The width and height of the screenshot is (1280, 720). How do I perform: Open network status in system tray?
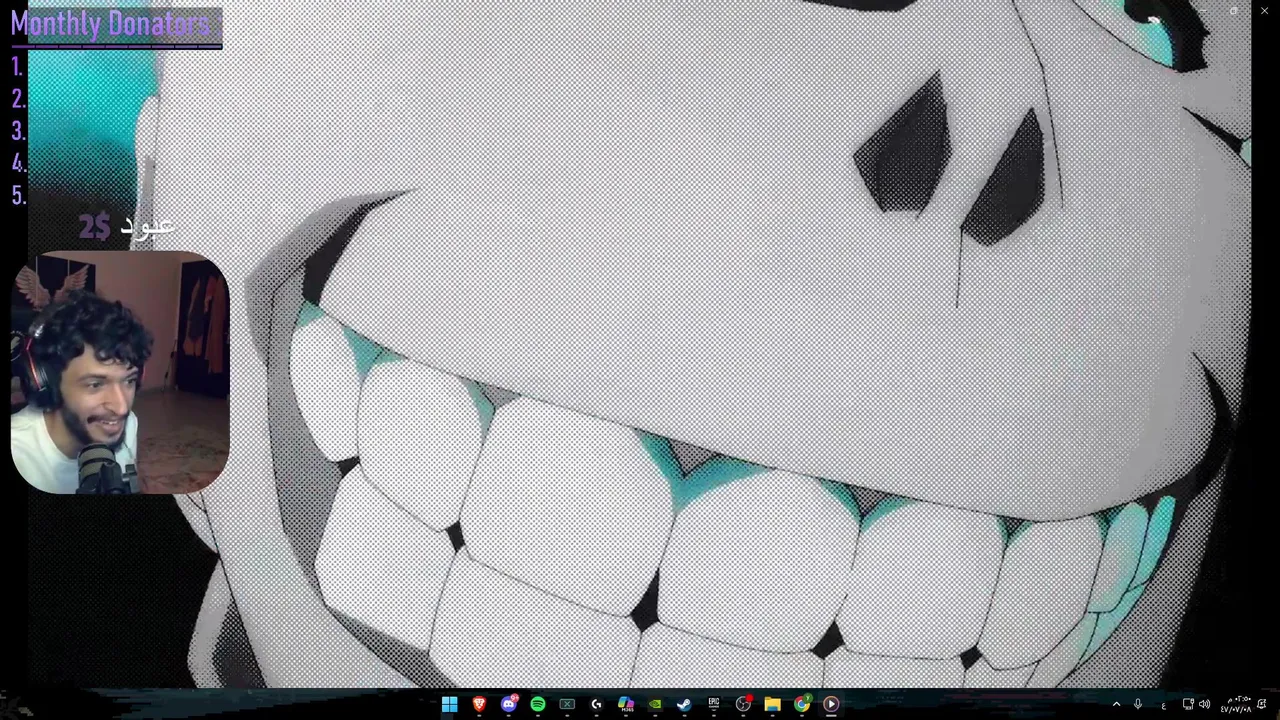(1188, 704)
